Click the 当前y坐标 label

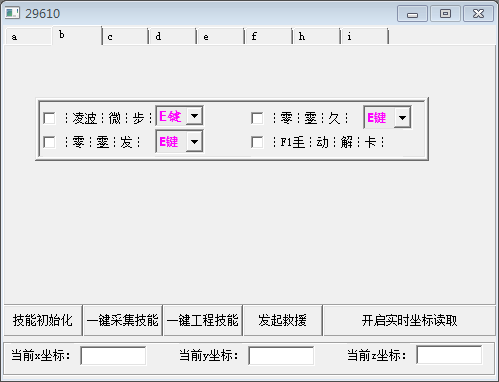coord(209,355)
